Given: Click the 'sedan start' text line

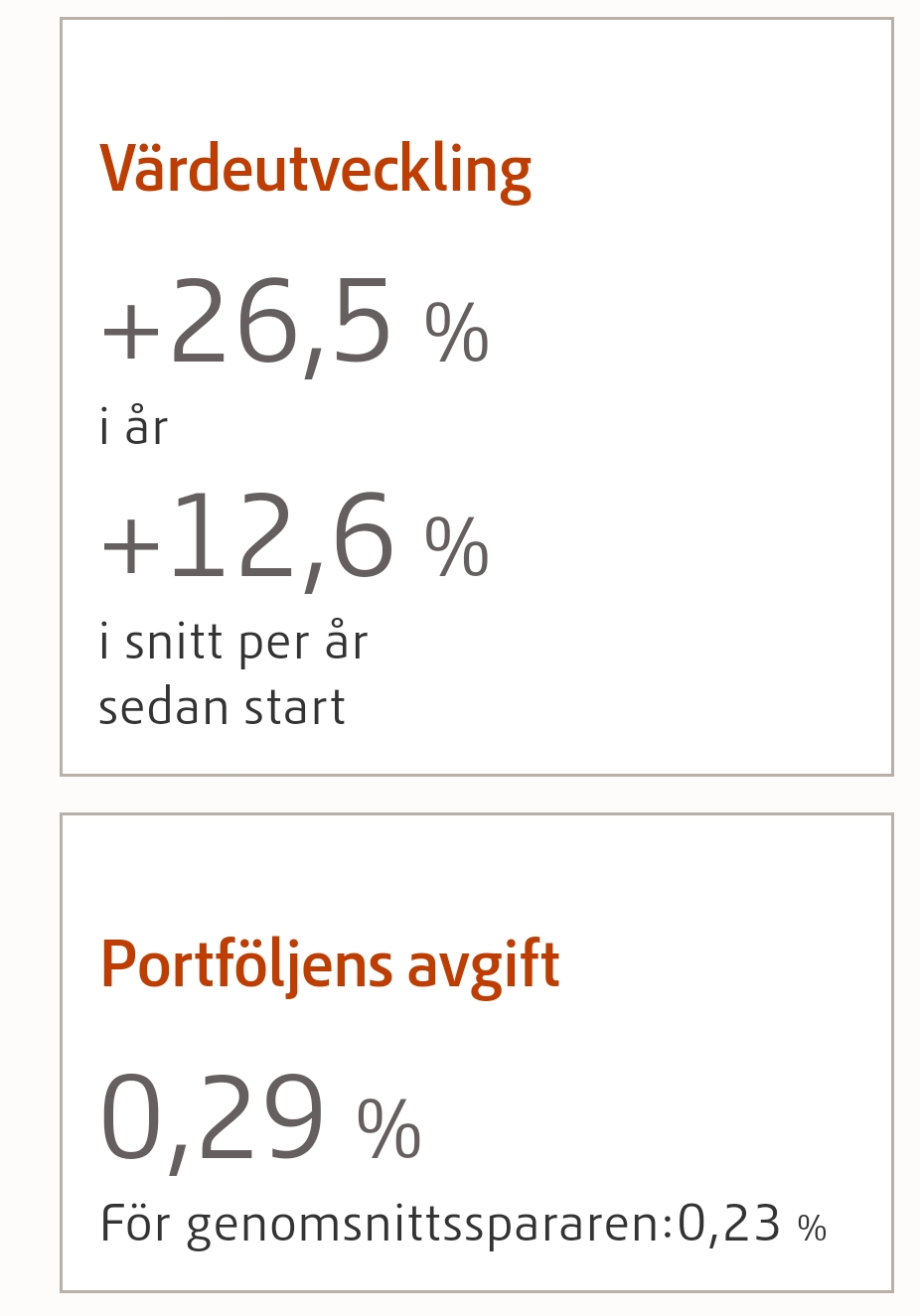Looking at the screenshot, I should (x=222, y=707).
